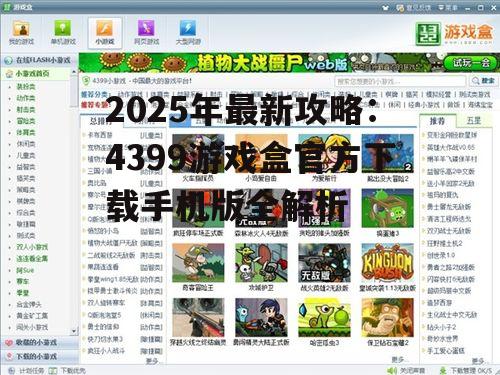Select 策略类 category
The width and height of the screenshot is (500, 375).
pos(26,190)
